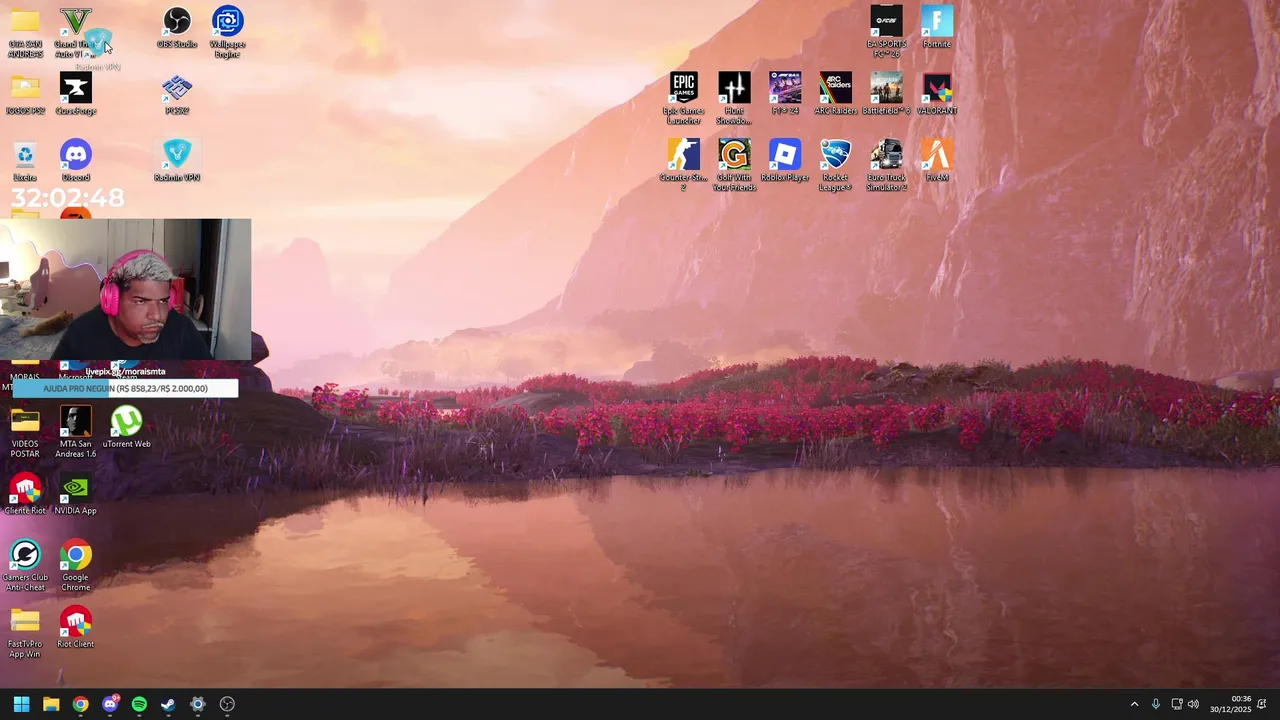Launch the PCSX2 emulator shortcut
The height and width of the screenshot is (720, 1280).
(x=177, y=95)
